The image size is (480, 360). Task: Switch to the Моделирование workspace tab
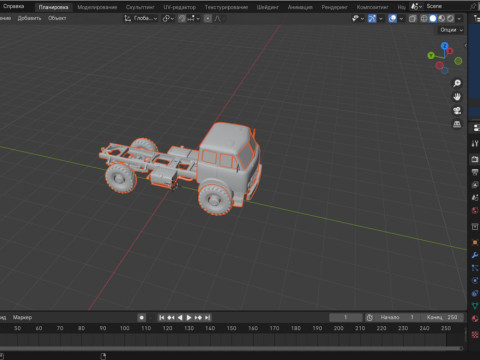(x=97, y=7)
